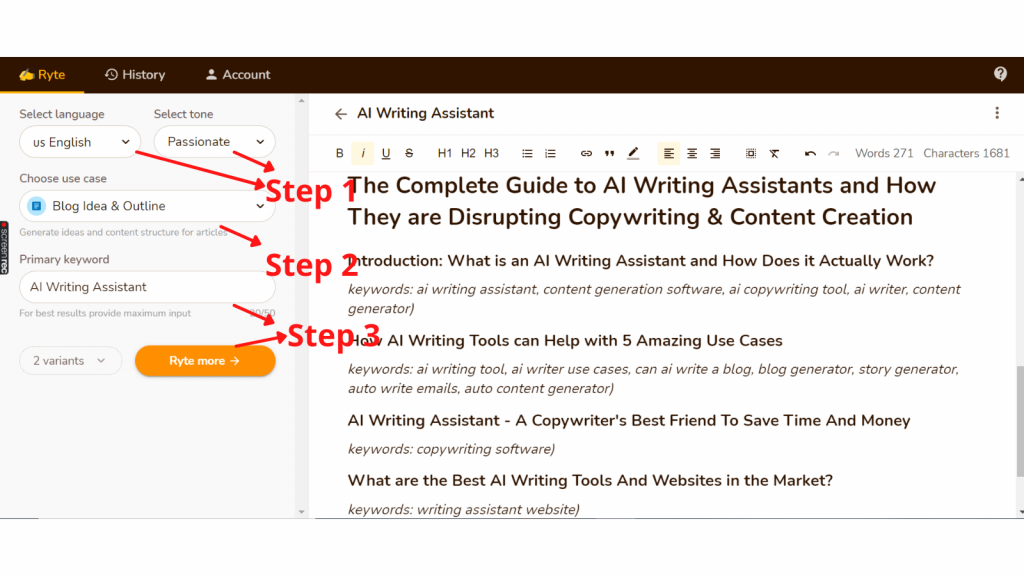Open the History tab
1024x576 pixels.
[135, 74]
